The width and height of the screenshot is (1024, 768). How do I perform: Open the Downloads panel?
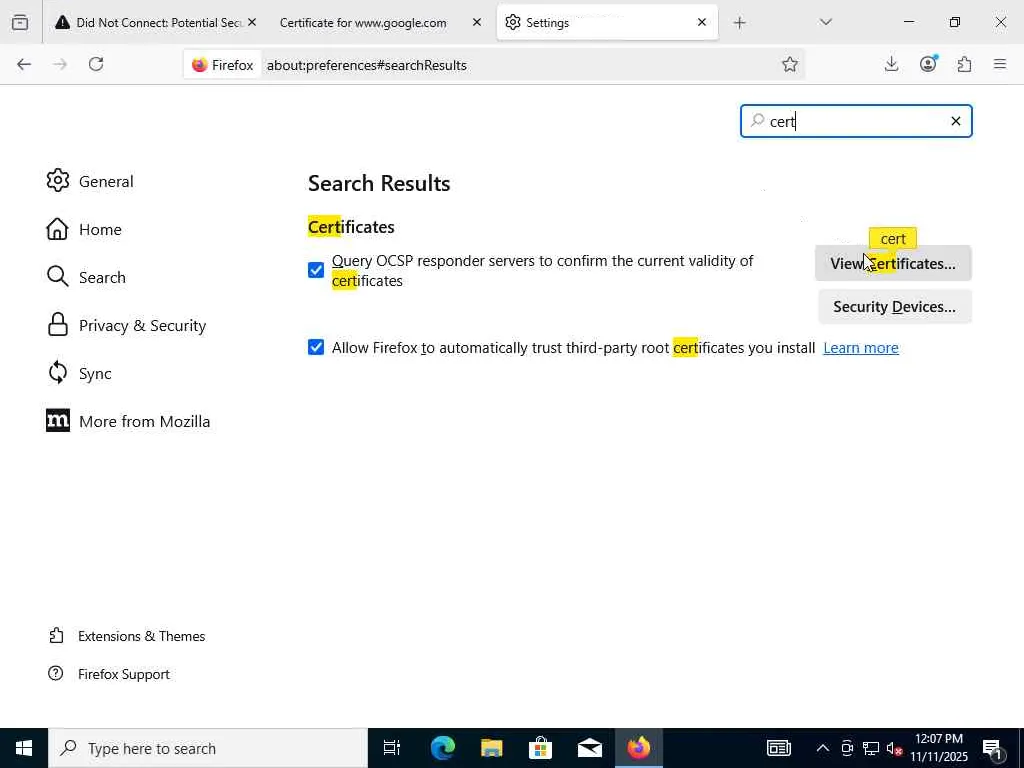891,64
